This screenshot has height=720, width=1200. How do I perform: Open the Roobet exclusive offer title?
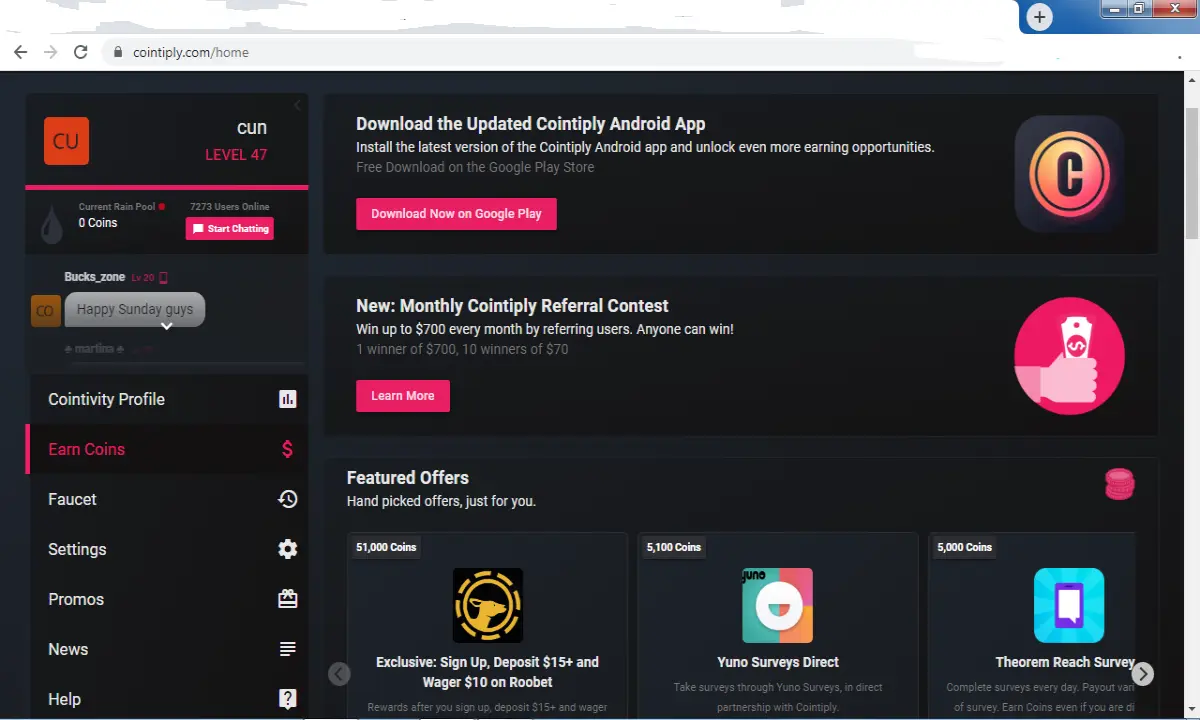coord(488,672)
